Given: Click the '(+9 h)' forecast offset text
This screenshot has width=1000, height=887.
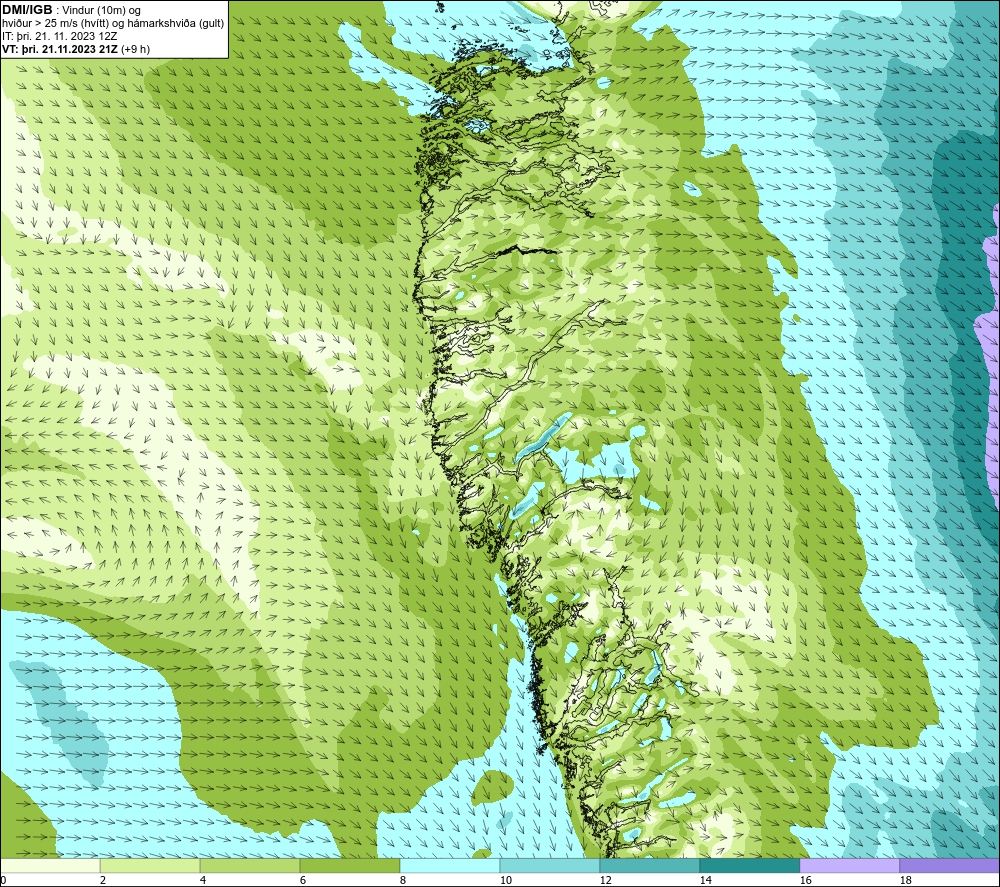Looking at the screenshot, I should (135, 49).
